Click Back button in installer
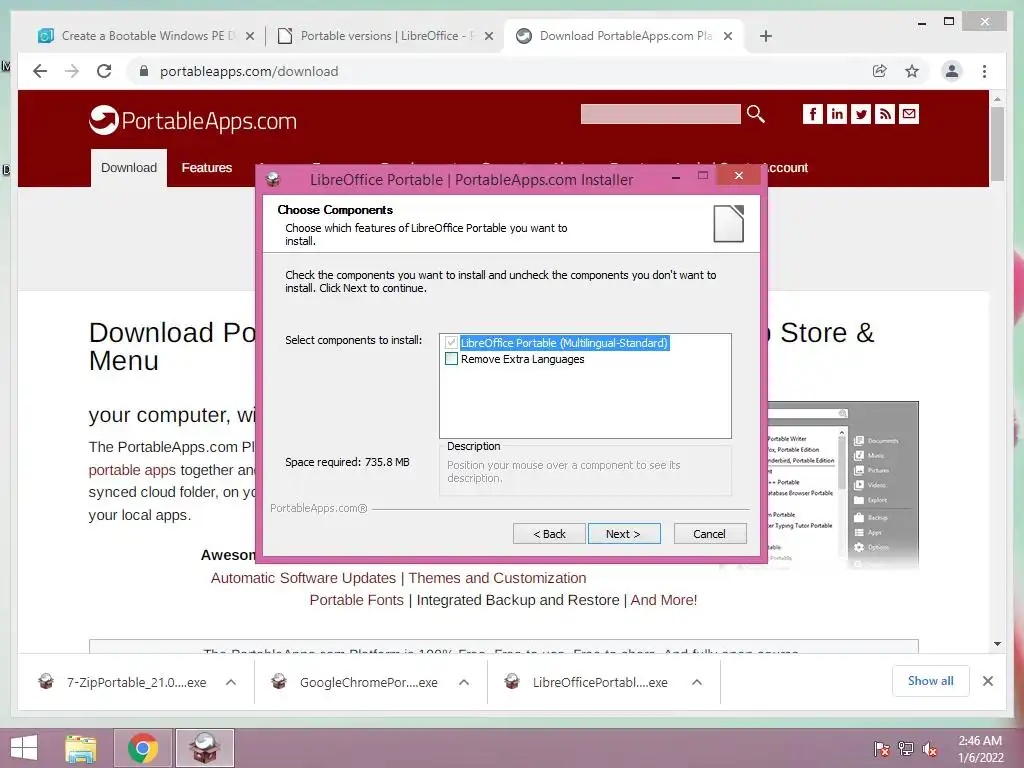The width and height of the screenshot is (1024, 768). [x=549, y=534]
